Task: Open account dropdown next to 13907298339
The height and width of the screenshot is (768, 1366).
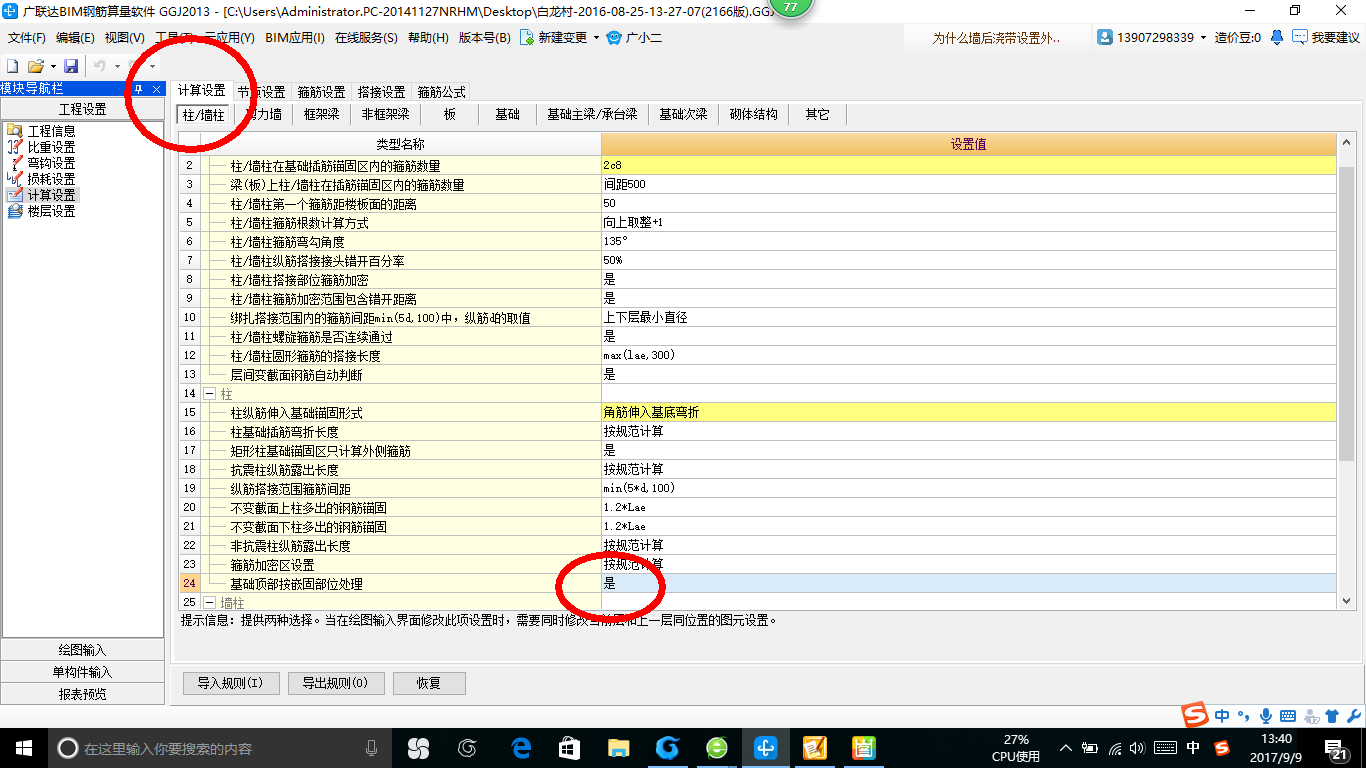Action: (1204, 38)
